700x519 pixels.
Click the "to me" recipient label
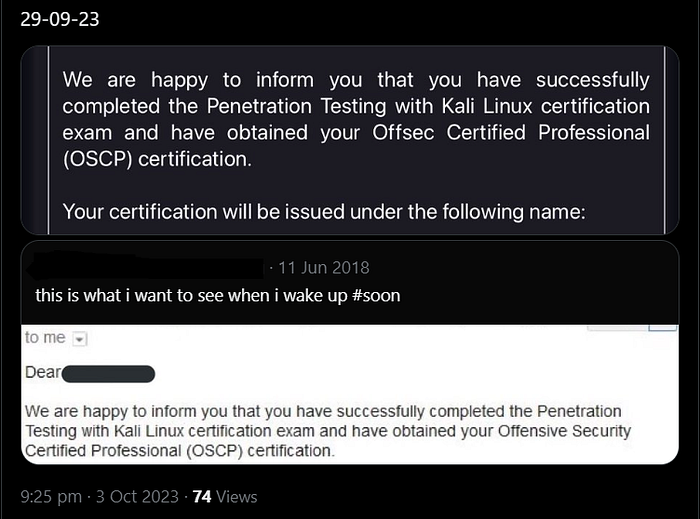coord(45,338)
